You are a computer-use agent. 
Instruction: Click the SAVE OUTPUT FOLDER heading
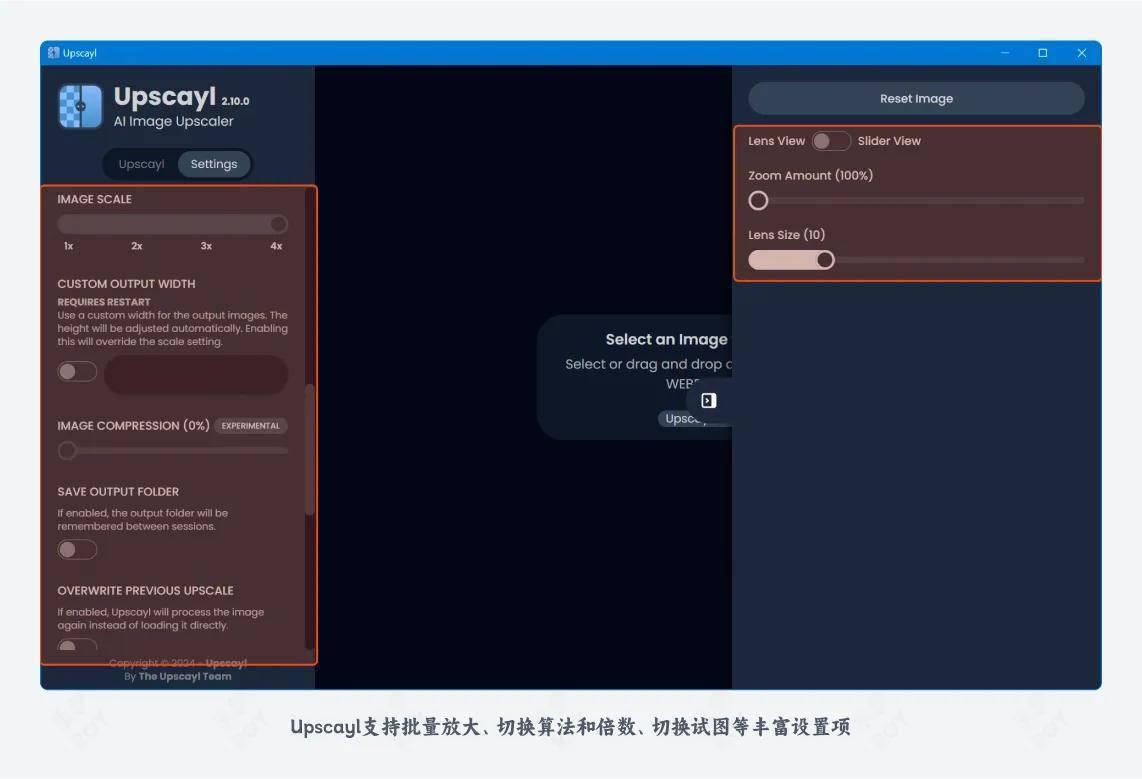click(118, 491)
